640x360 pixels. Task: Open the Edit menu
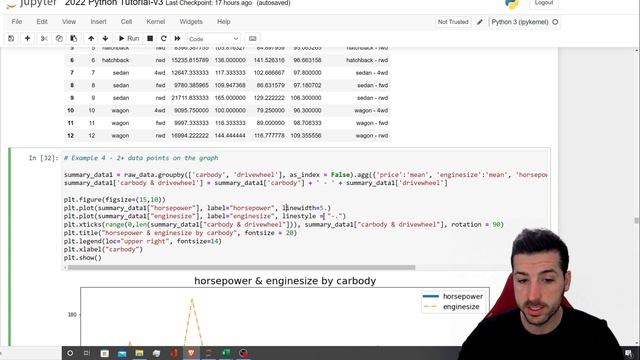(42, 22)
